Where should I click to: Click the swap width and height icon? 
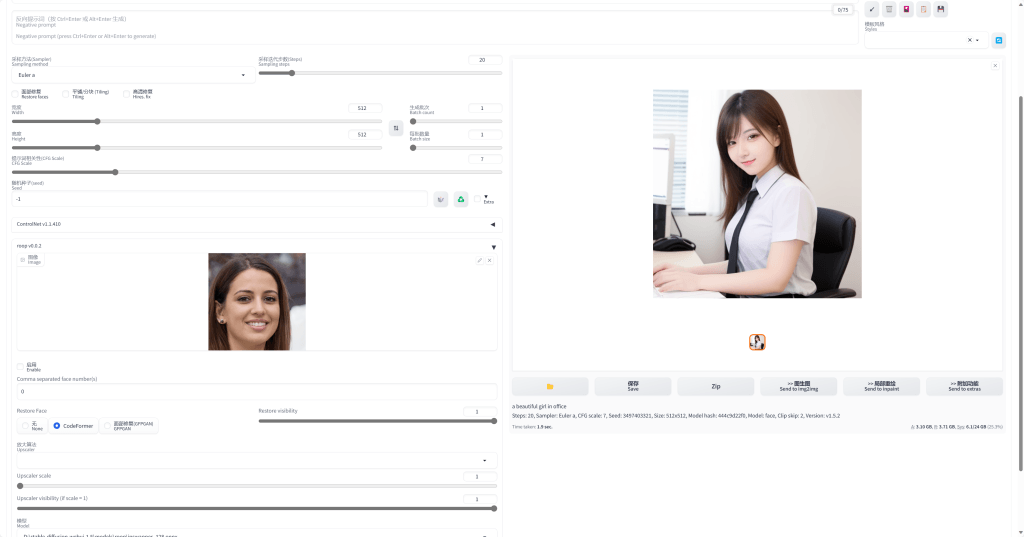(x=396, y=128)
